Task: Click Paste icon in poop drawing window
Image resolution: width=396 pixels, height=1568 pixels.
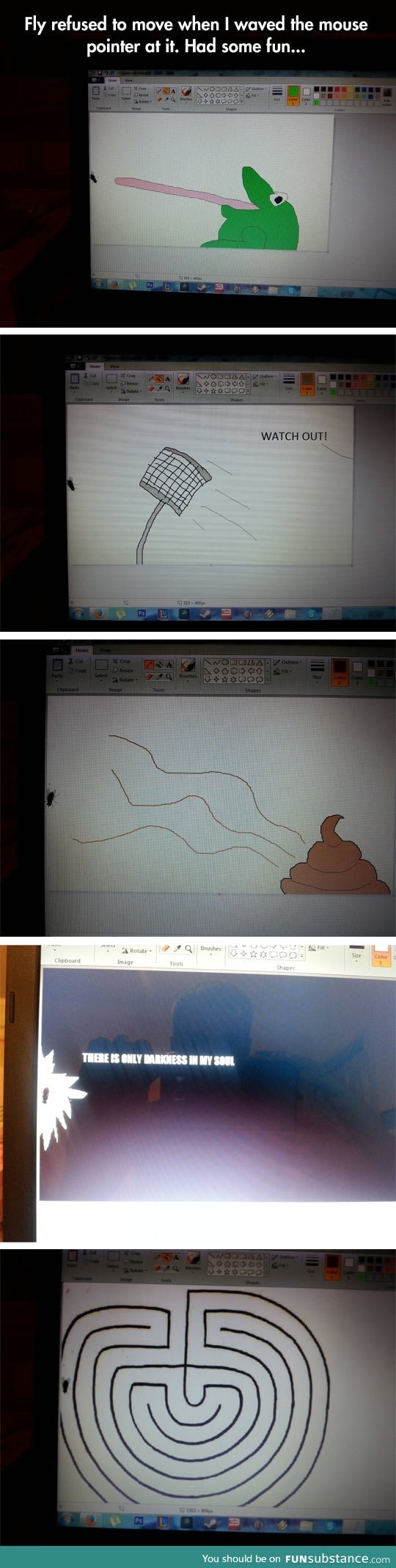Action: coord(57,666)
